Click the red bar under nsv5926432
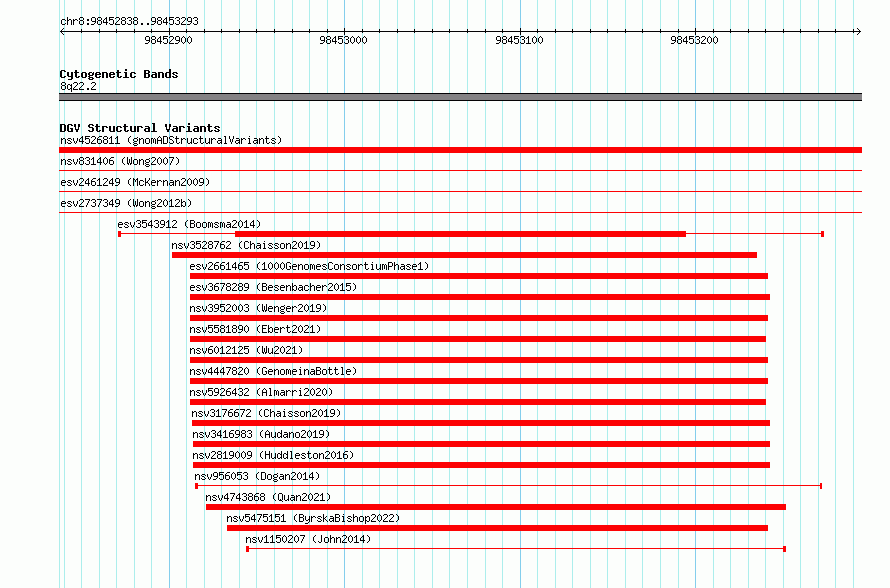This screenshot has height=588, width=890. 478,402
